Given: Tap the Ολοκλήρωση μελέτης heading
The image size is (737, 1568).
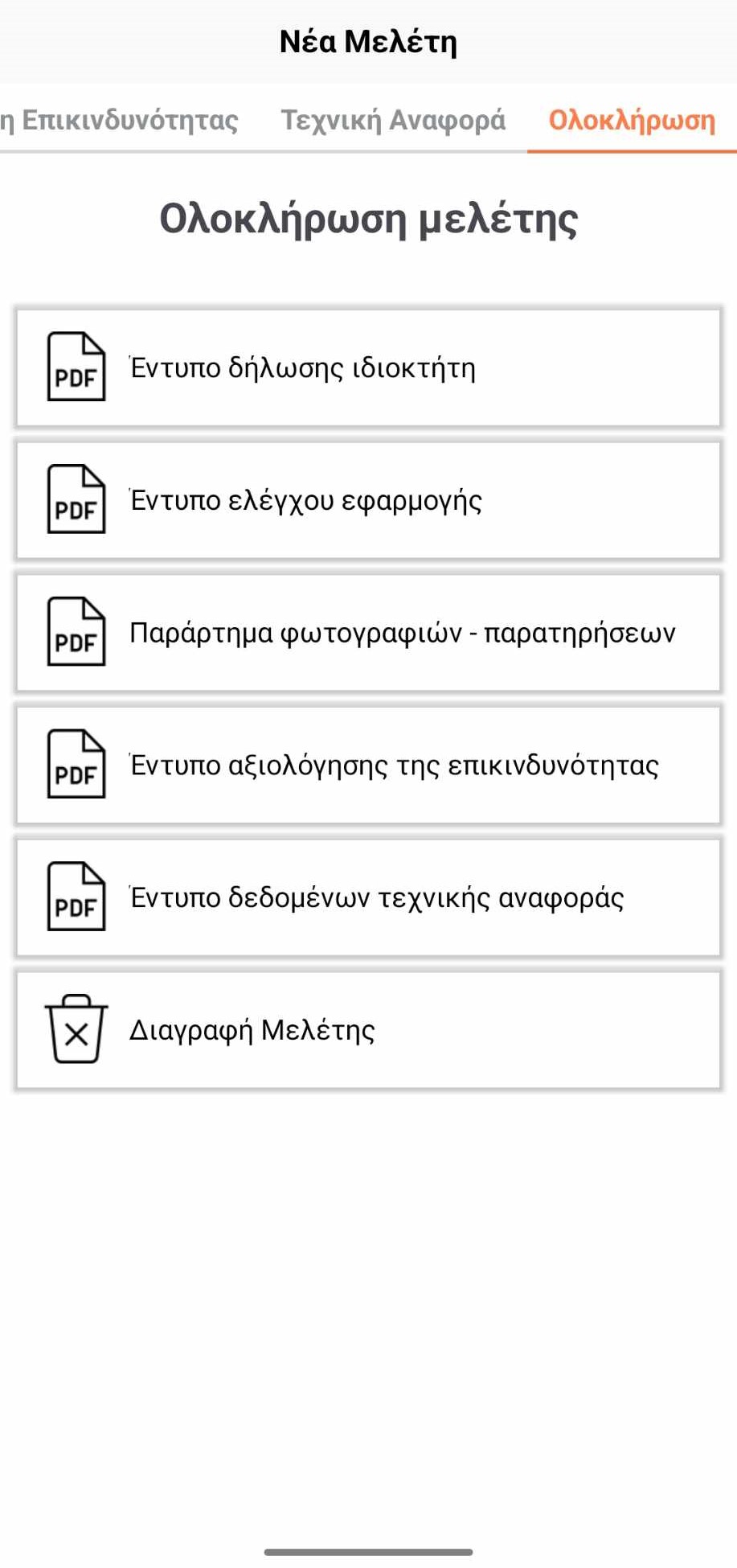Looking at the screenshot, I should point(368,219).
